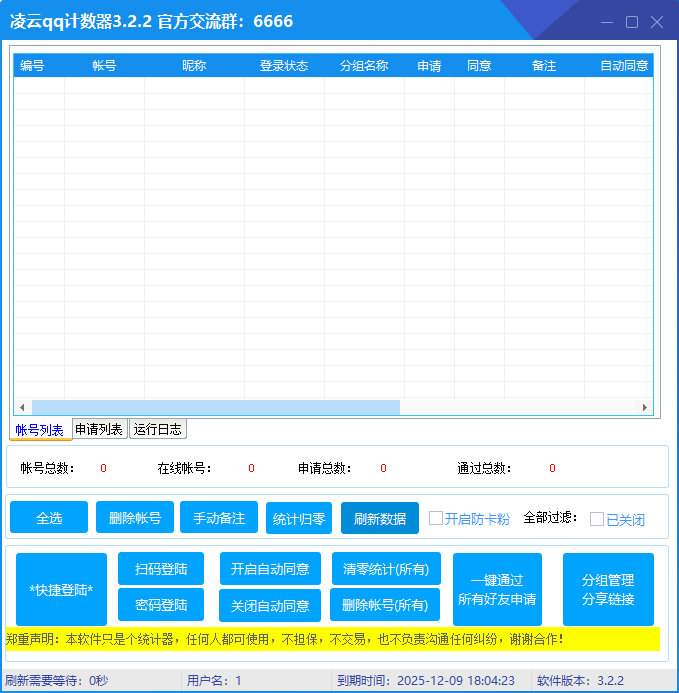The height and width of the screenshot is (693, 679).
Task: Click the 删除帐号 button in the upper button row
Action: pyautogui.click(x=135, y=518)
